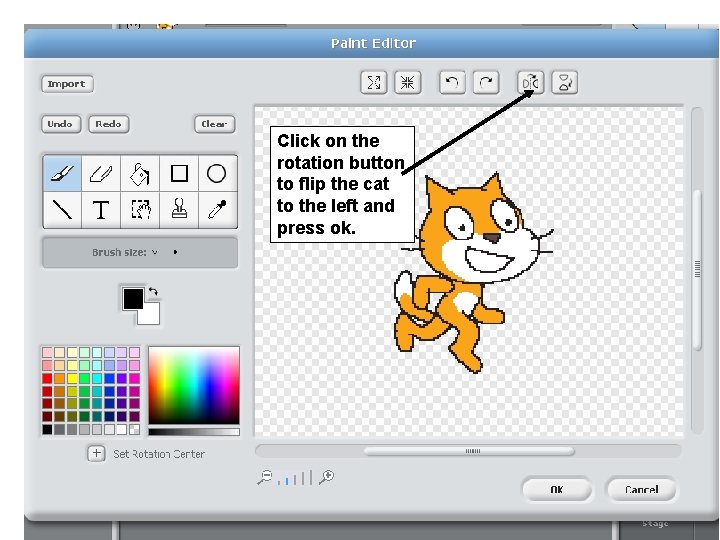The width and height of the screenshot is (720, 540).
Task: Select the Text tool
Action: point(101,210)
